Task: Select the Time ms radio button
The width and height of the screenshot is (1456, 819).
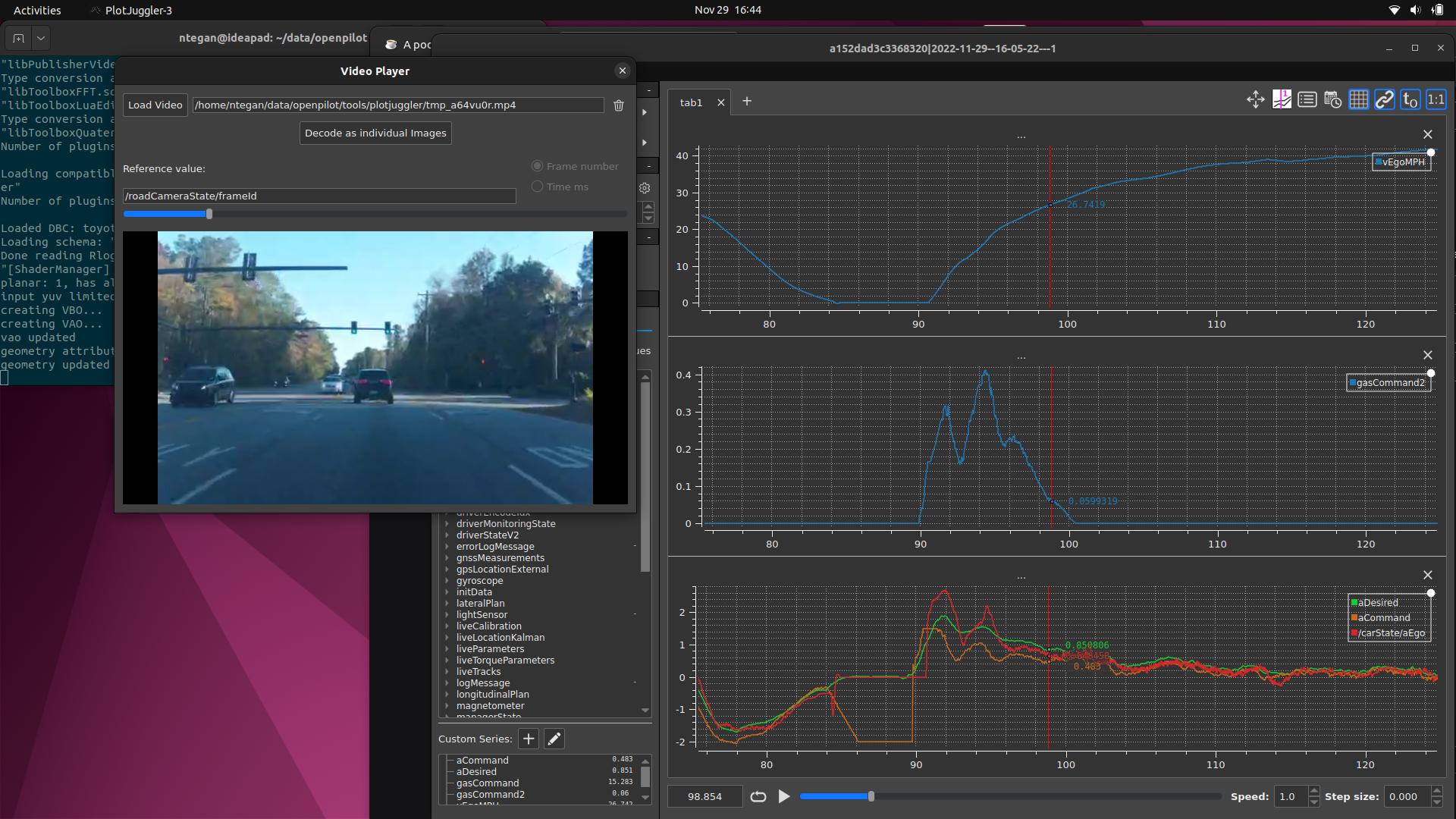Action: pyautogui.click(x=537, y=187)
